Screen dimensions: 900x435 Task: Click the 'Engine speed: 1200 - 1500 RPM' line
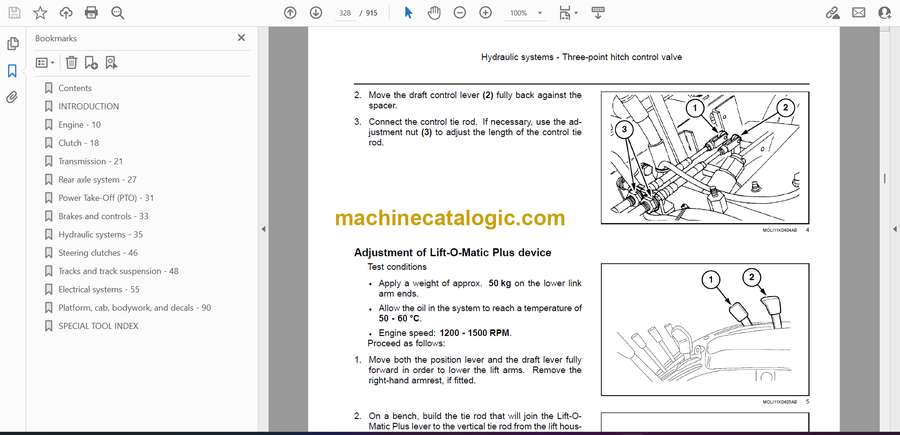click(x=445, y=333)
